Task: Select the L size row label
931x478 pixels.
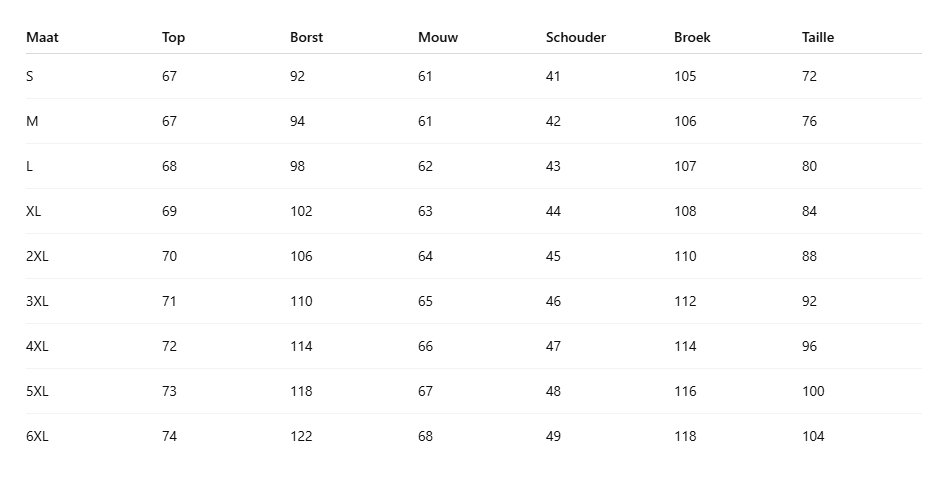Action: [30, 166]
